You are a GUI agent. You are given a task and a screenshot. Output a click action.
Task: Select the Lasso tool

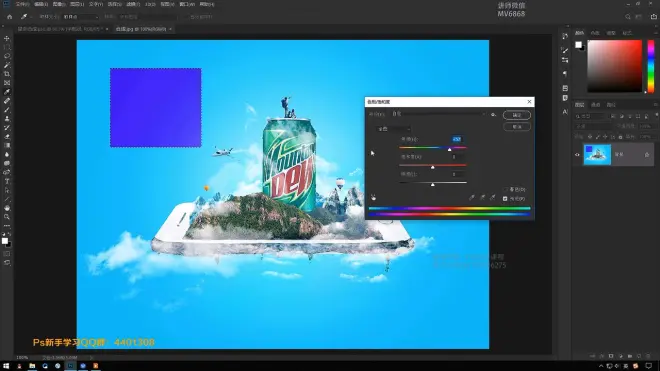pyautogui.click(x=7, y=56)
